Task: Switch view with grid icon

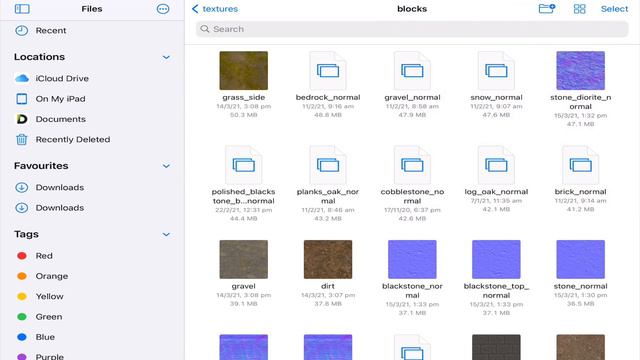Action: [x=579, y=9]
